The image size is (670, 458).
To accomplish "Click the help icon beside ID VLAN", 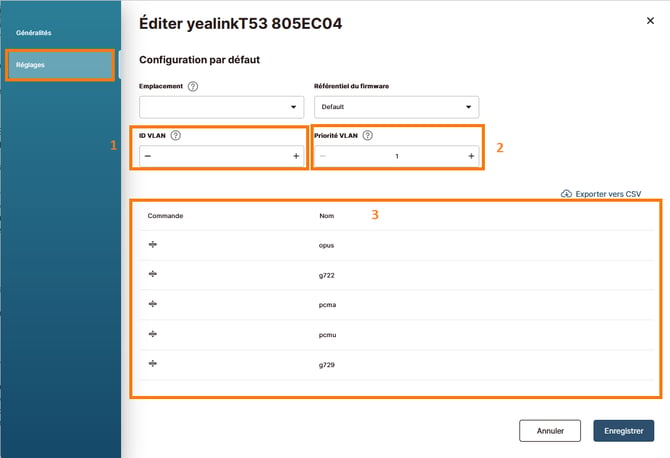I will (x=176, y=135).
